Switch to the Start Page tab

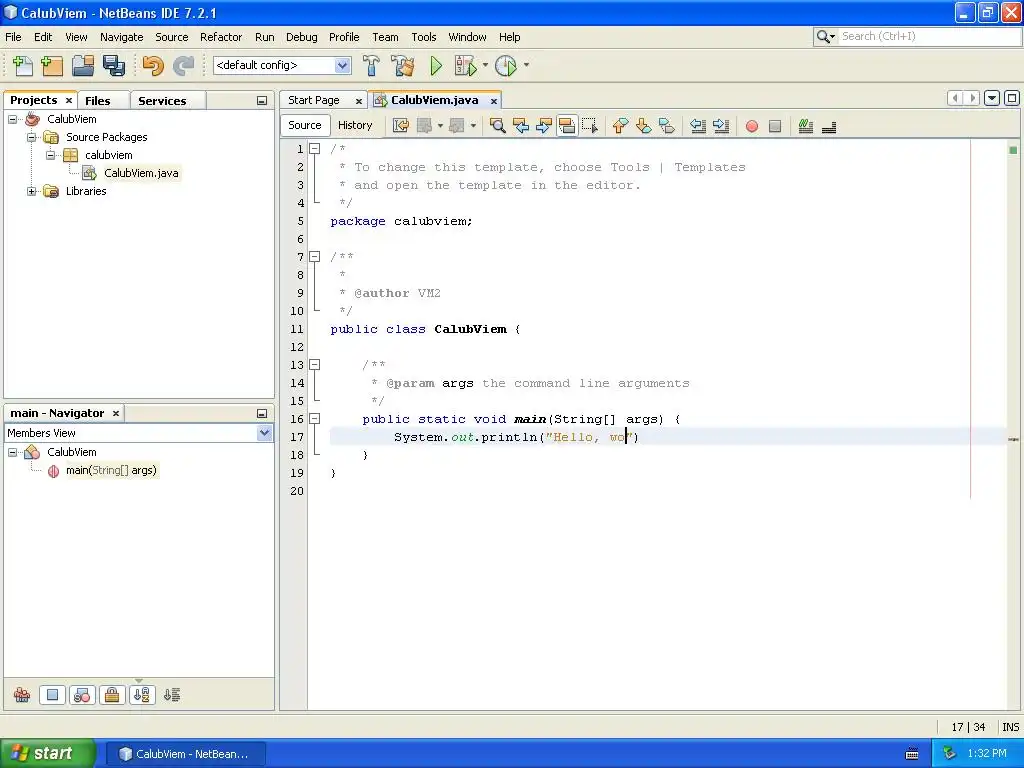(313, 100)
